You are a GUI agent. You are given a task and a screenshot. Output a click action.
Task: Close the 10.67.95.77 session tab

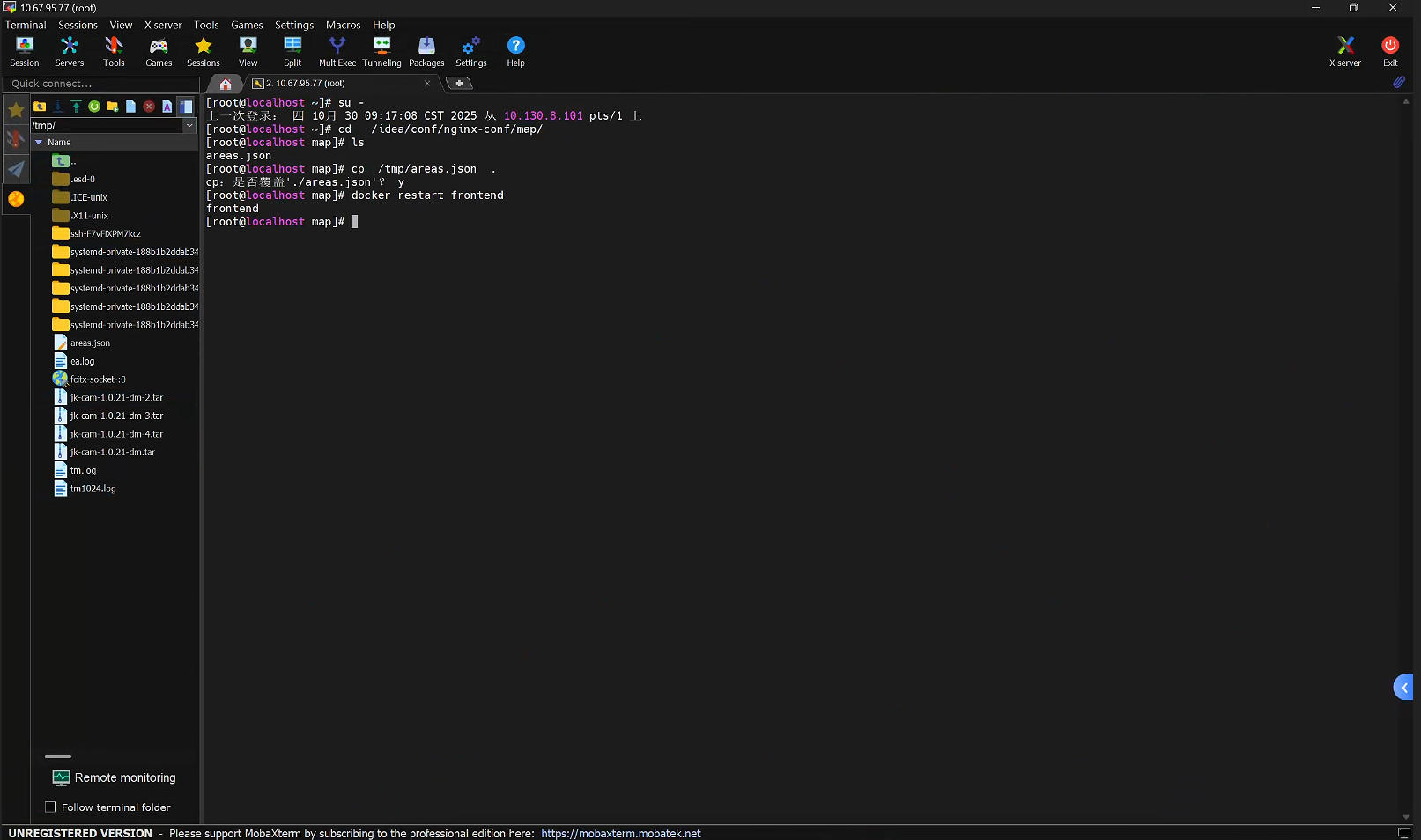(x=427, y=84)
